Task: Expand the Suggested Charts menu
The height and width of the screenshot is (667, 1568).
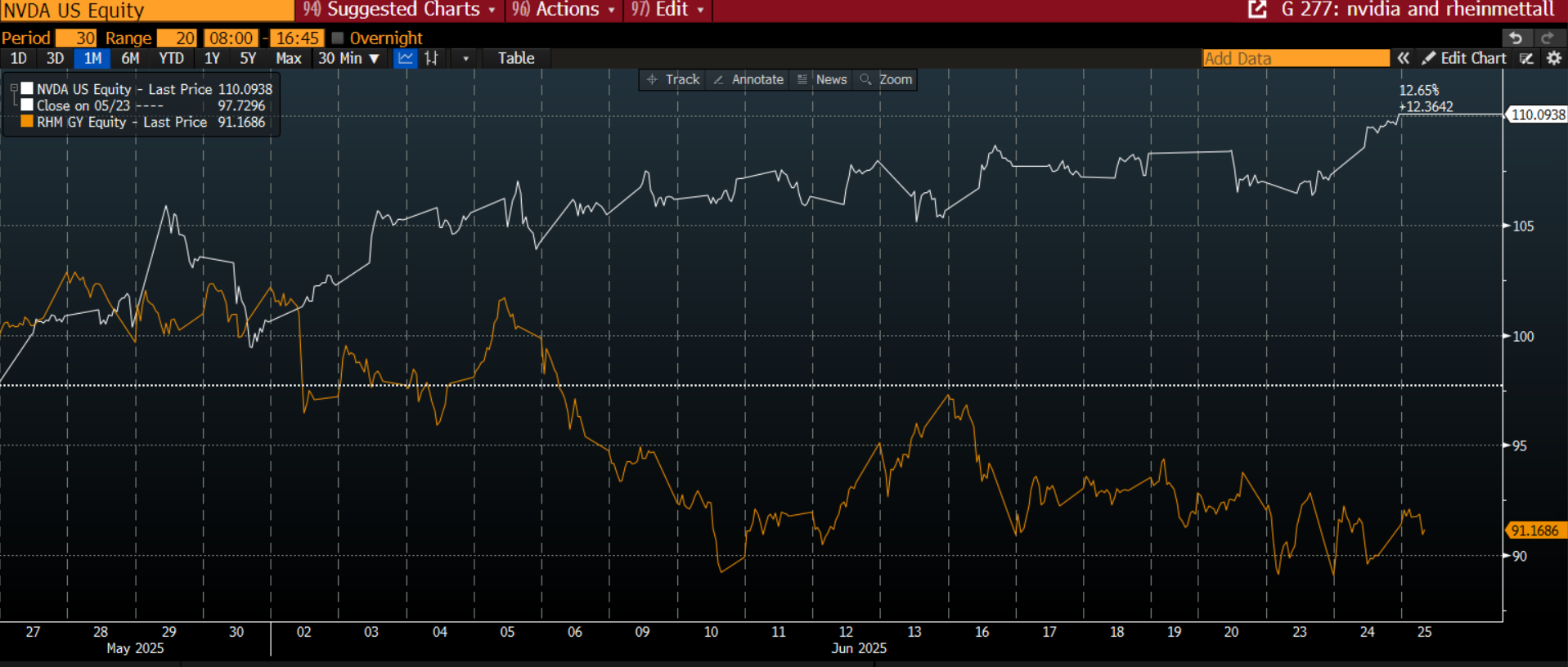Action: (x=400, y=10)
